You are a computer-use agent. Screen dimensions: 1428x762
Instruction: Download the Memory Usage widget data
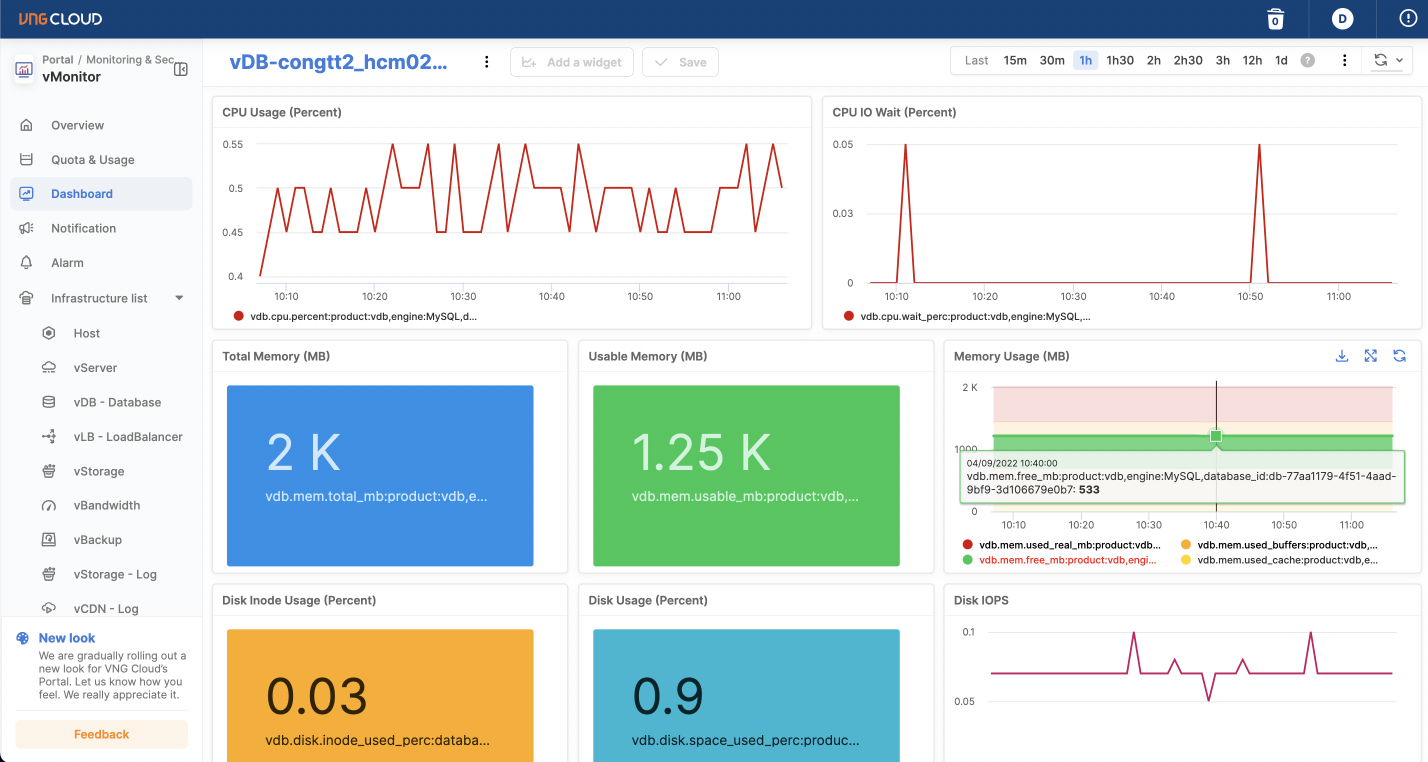[x=1342, y=356]
